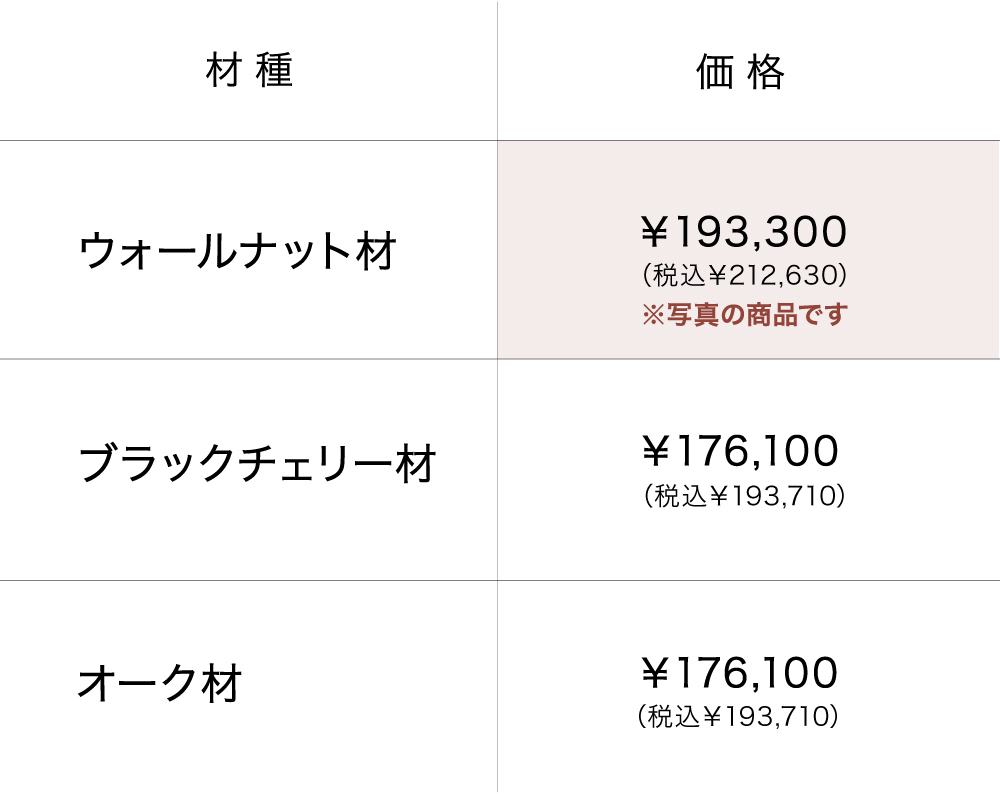Click the 材種 column header

pyautogui.click(x=249, y=72)
